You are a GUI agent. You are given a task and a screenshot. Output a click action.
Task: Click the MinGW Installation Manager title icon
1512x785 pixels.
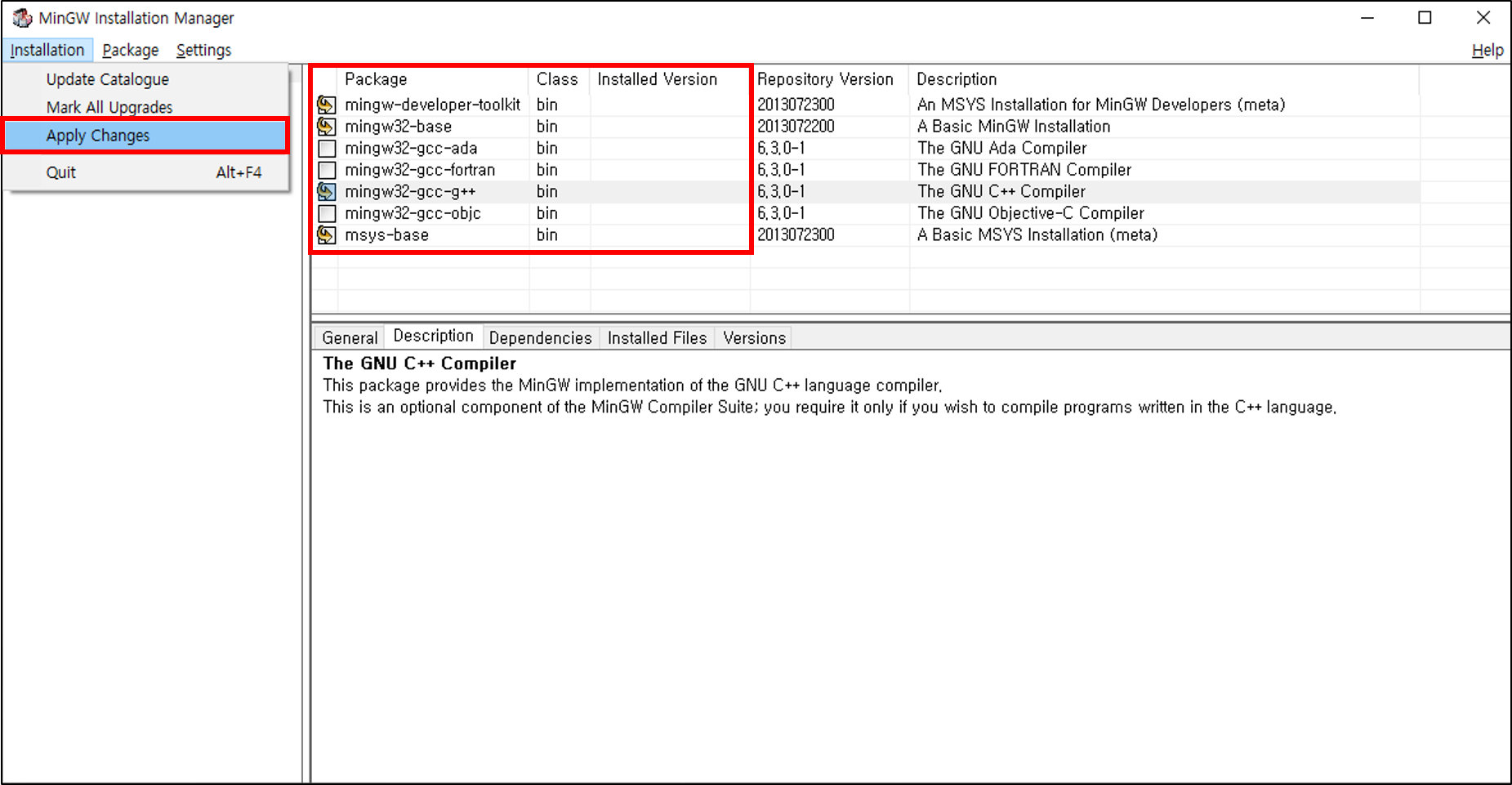click(22, 17)
